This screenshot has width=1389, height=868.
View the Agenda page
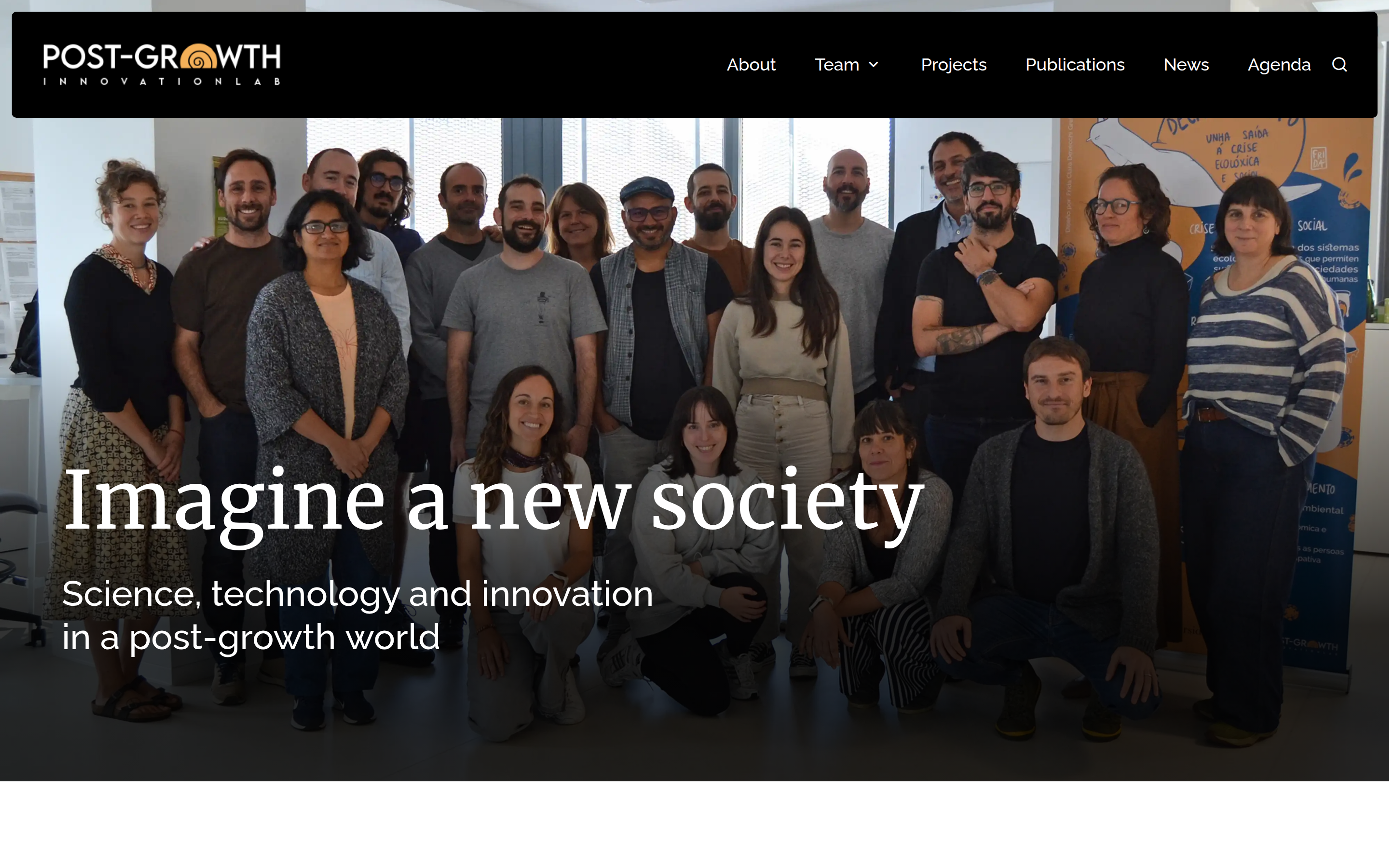tap(1279, 65)
